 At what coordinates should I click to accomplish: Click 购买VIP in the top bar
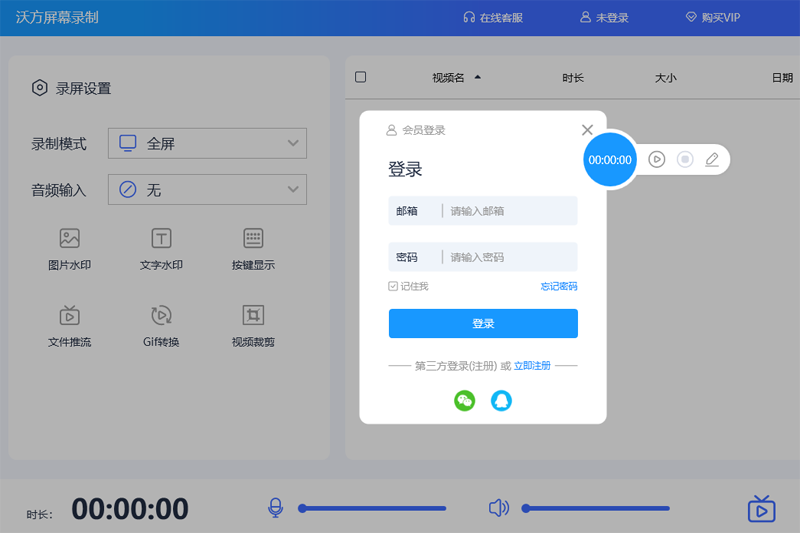coord(712,18)
